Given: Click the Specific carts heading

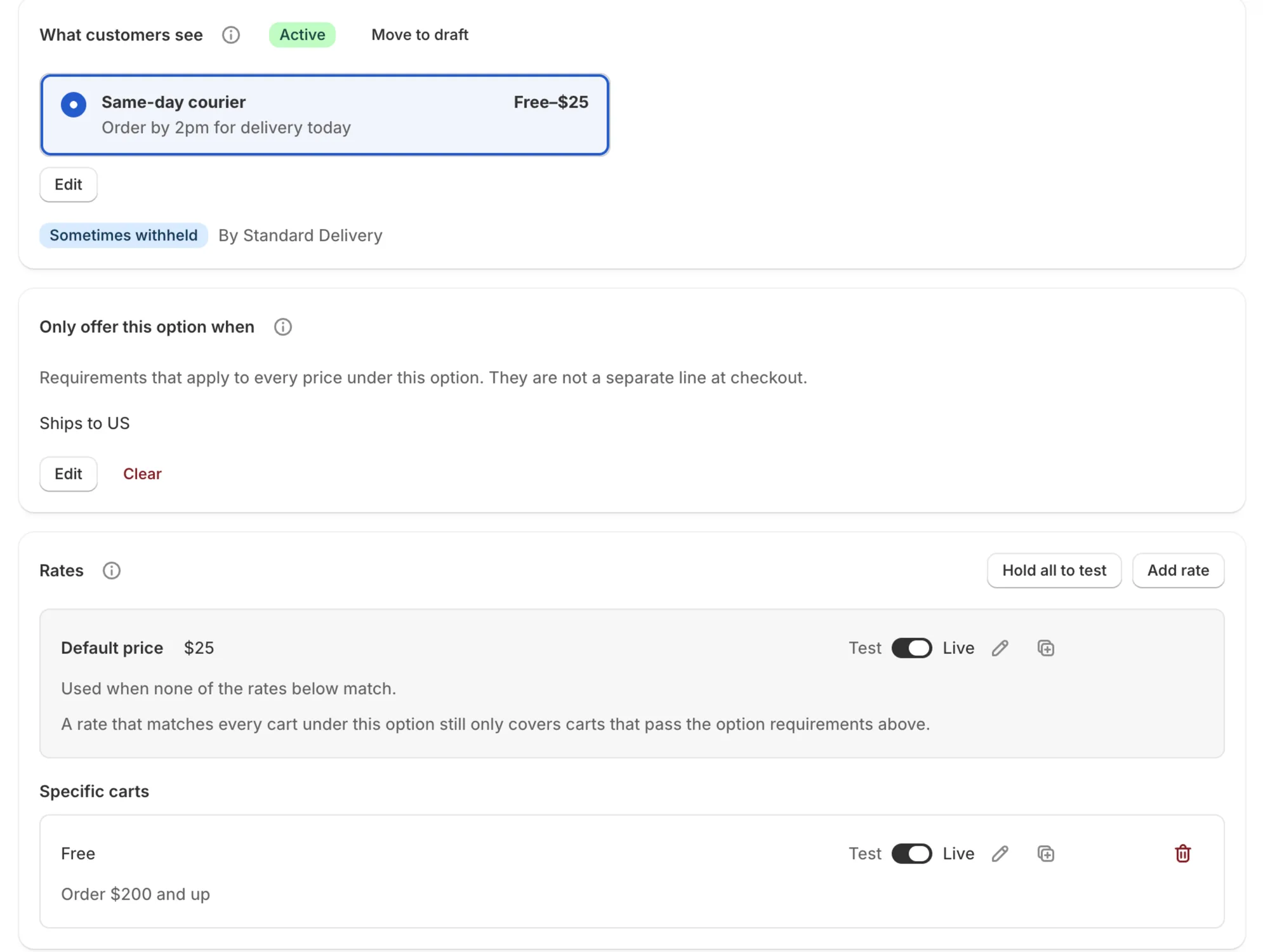Looking at the screenshot, I should click(95, 791).
